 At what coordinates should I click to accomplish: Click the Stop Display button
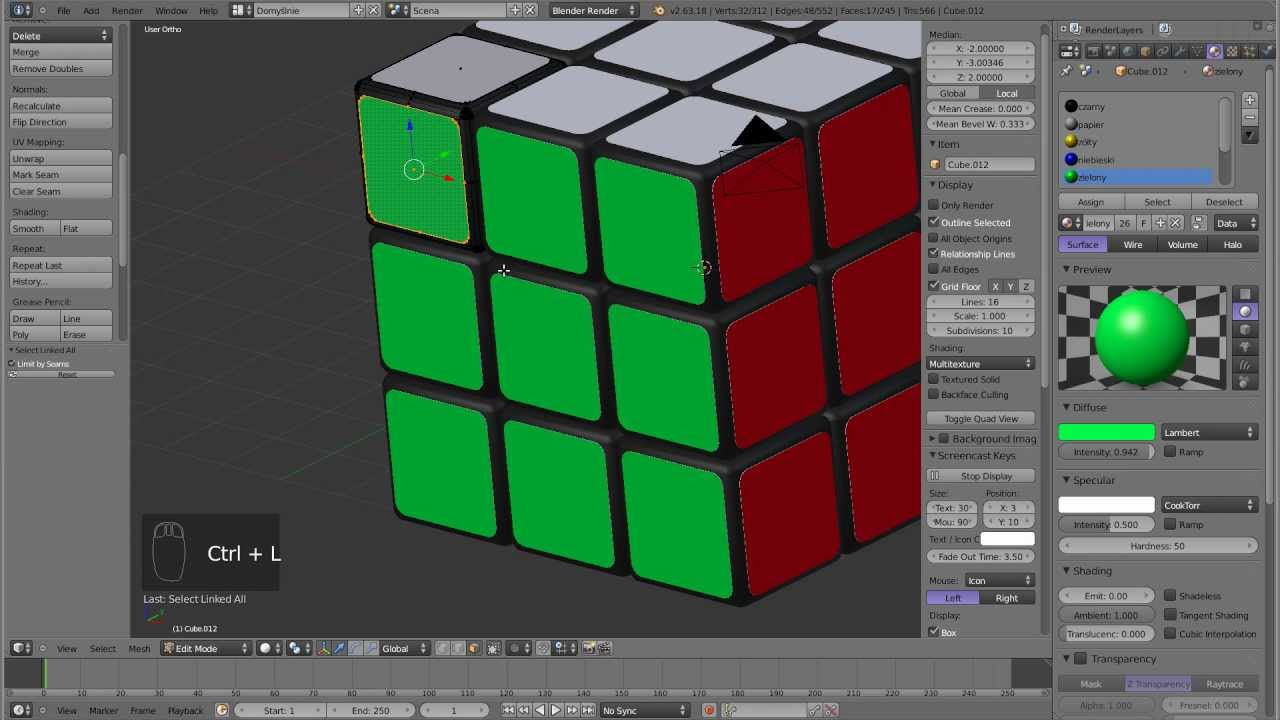click(x=980, y=476)
